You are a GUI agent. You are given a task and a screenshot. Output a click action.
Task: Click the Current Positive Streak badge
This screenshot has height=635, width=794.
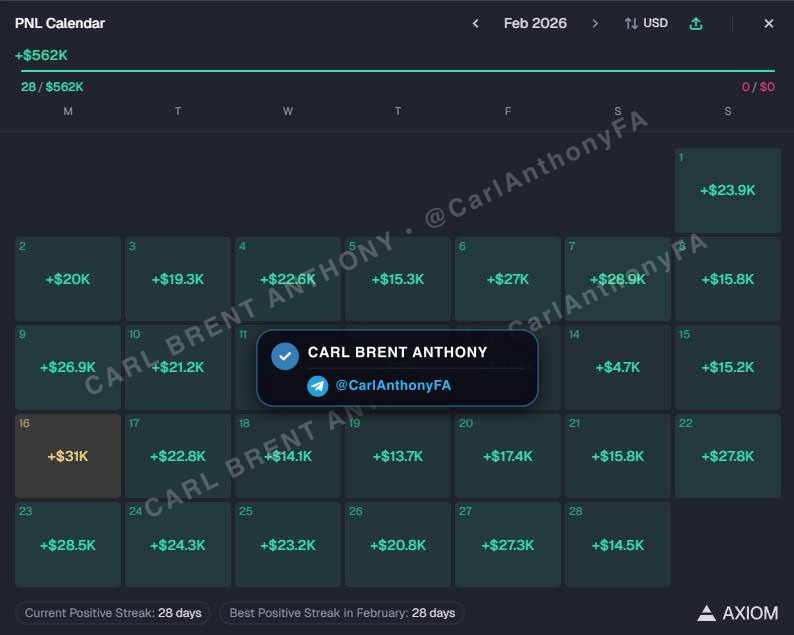(113, 613)
